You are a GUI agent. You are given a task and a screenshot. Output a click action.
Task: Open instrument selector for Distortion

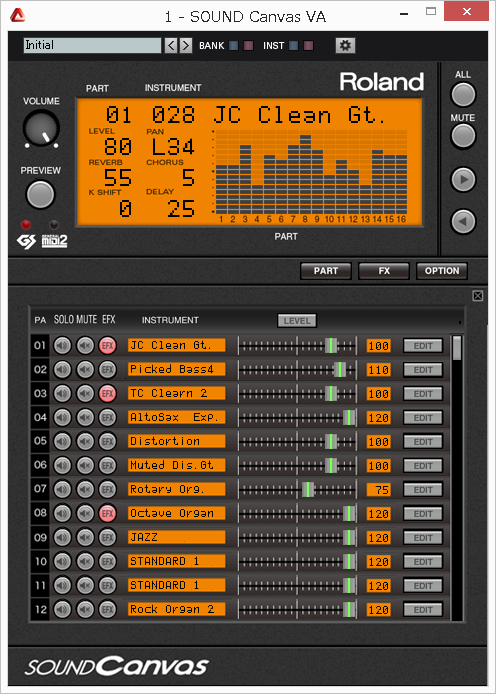(177, 441)
